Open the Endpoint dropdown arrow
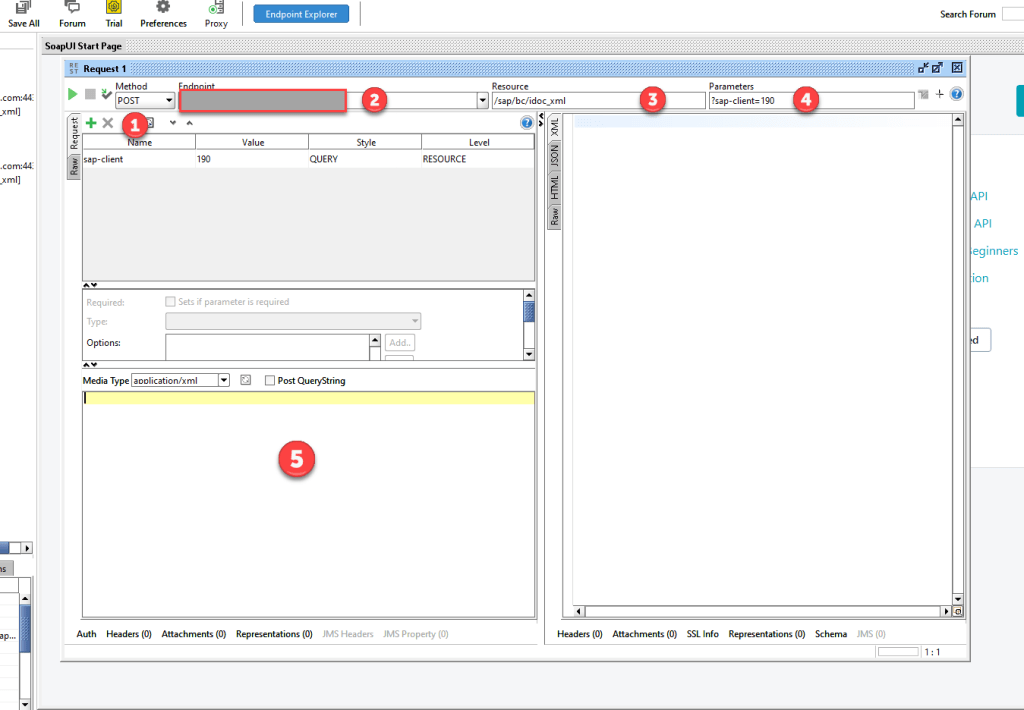Viewport: 1024px width, 710px height. pyautogui.click(x=481, y=100)
